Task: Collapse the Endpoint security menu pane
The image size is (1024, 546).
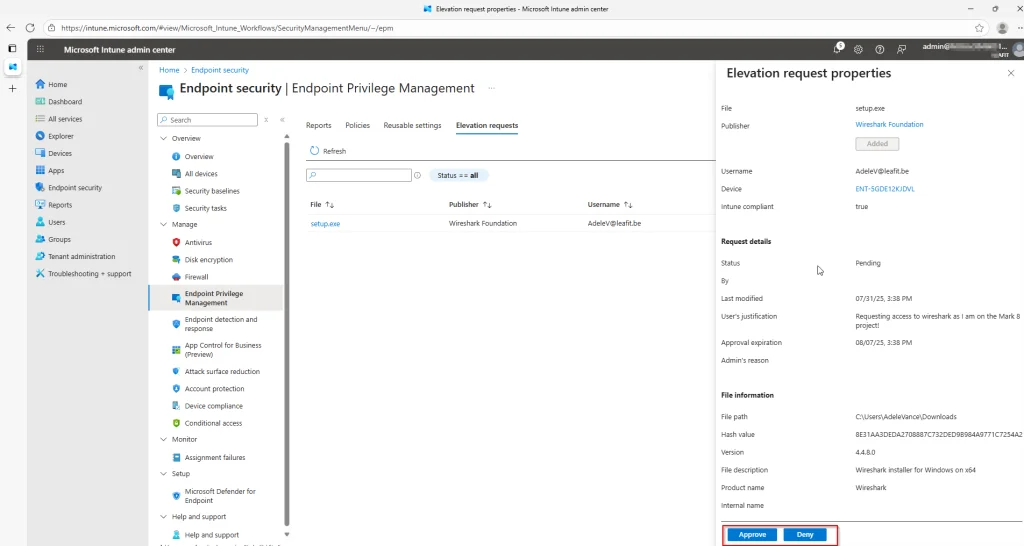Action: (282, 120)
